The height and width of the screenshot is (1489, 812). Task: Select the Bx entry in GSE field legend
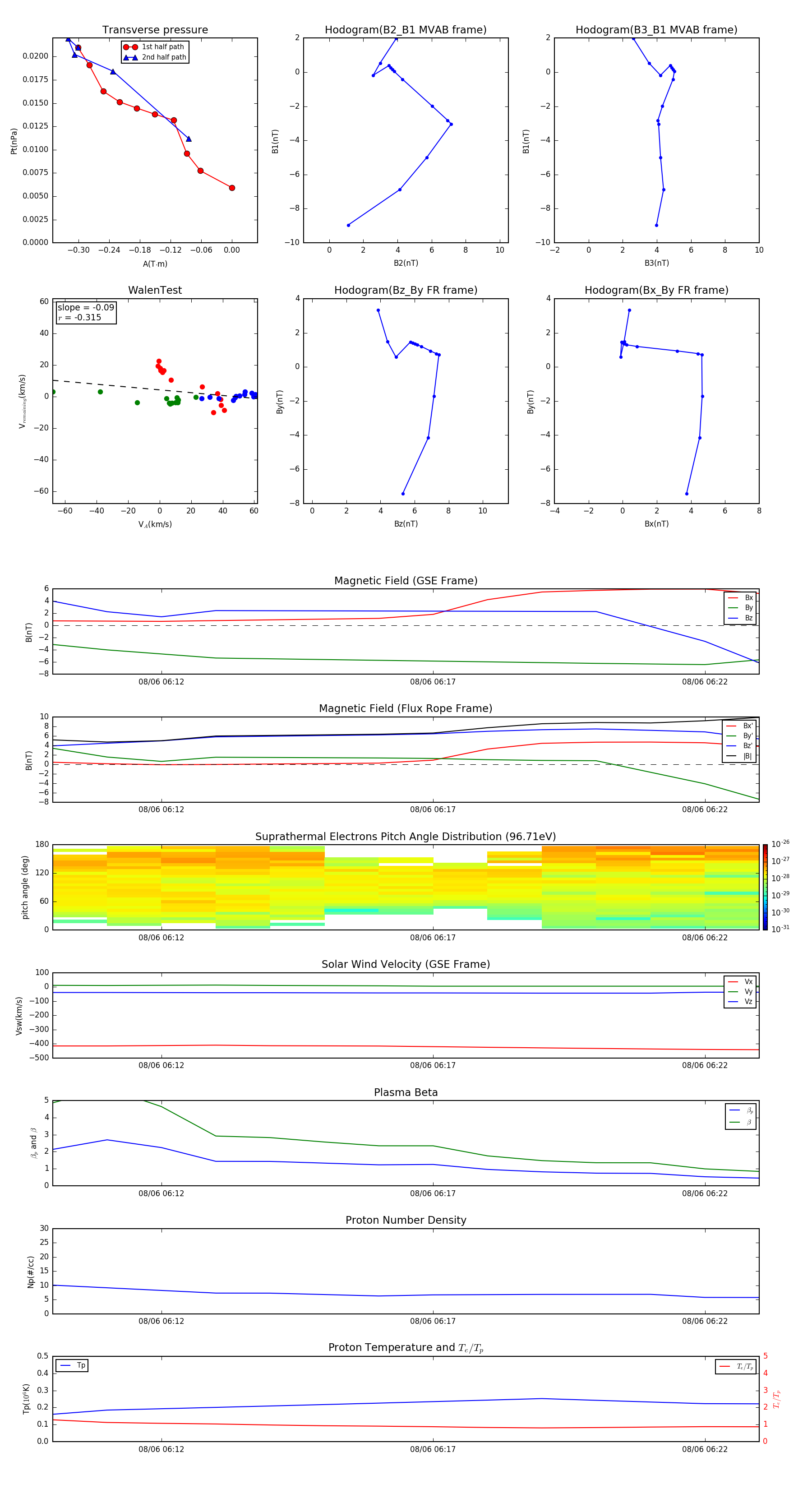[x=740, y=598]
